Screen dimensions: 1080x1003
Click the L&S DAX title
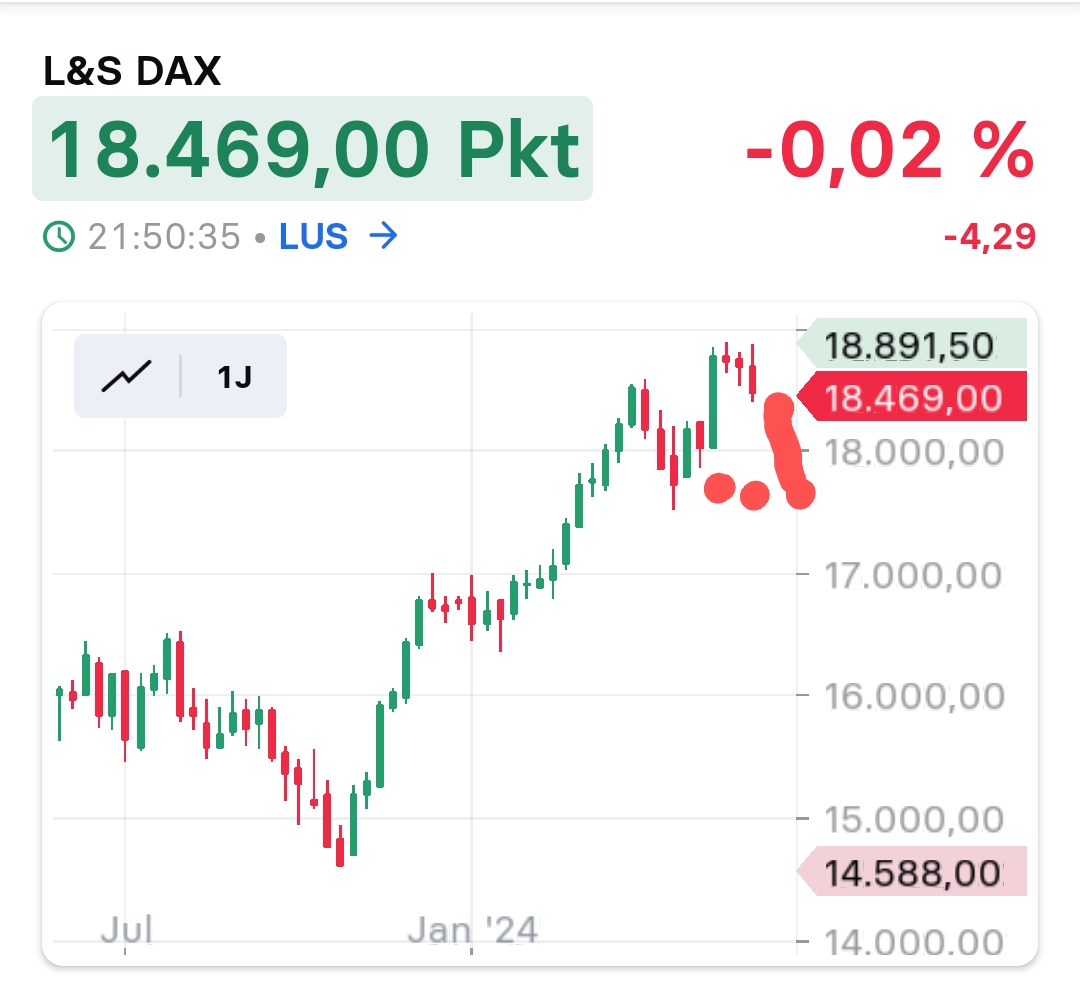point(132,71)
